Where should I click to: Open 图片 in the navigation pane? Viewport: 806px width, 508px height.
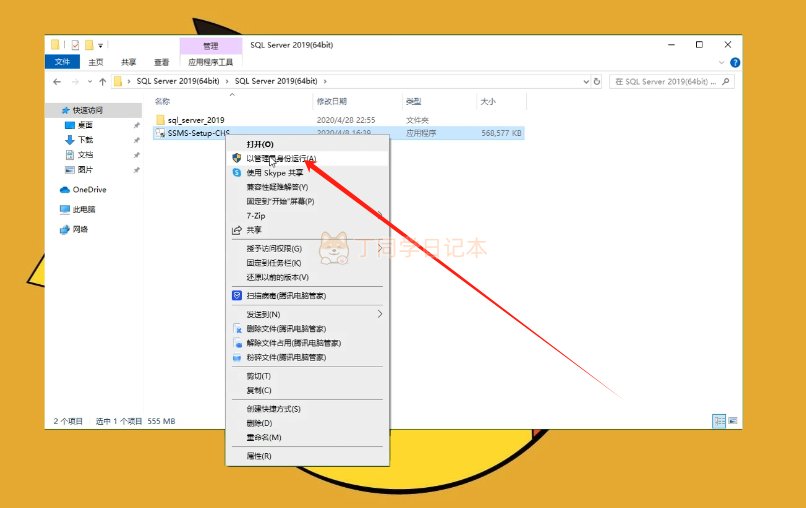coord(85,170)
